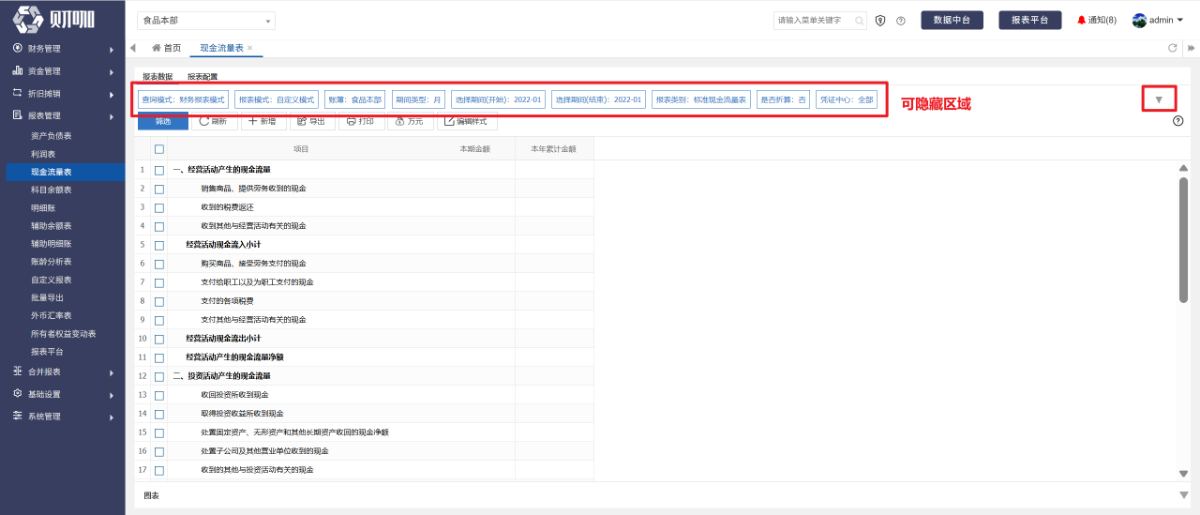
Task: Open 所有者权益变动表 in the sidebar
Action: click(63, 333)
